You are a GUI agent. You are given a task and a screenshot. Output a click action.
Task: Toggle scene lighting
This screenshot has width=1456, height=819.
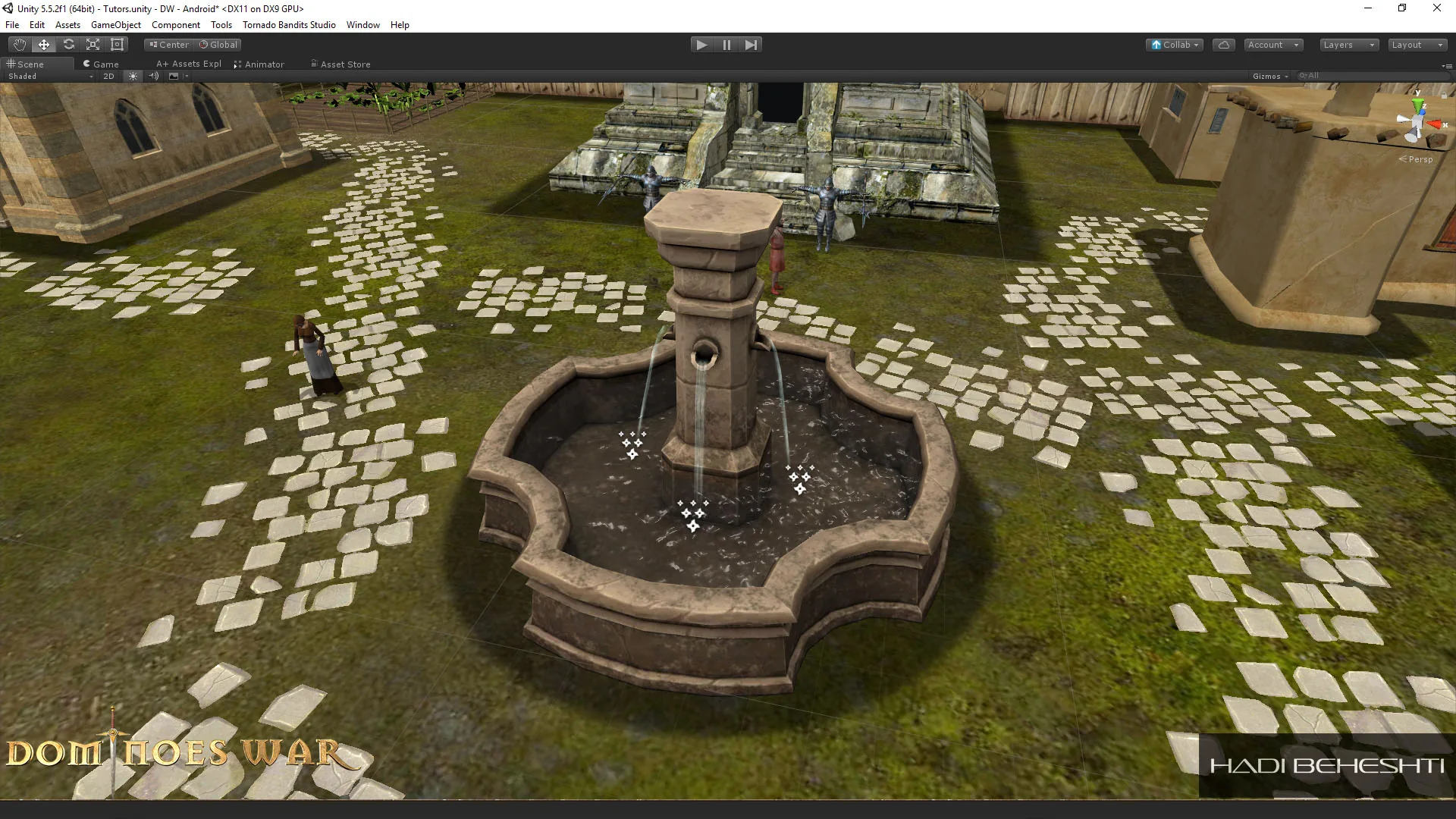point(133,76)
